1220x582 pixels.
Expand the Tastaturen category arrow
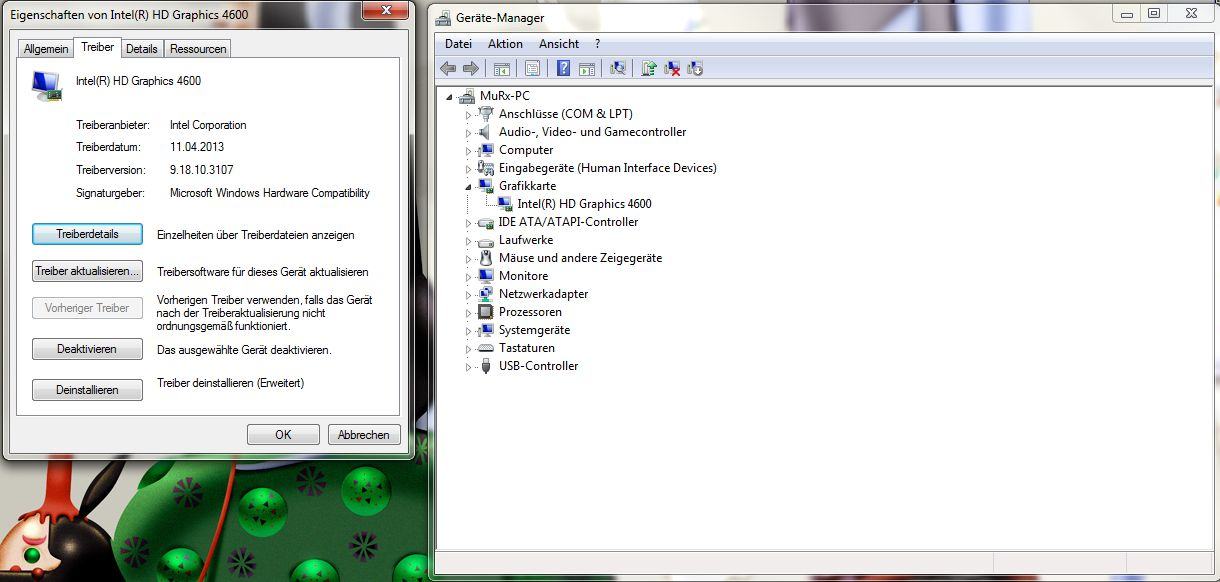[468, 349]
